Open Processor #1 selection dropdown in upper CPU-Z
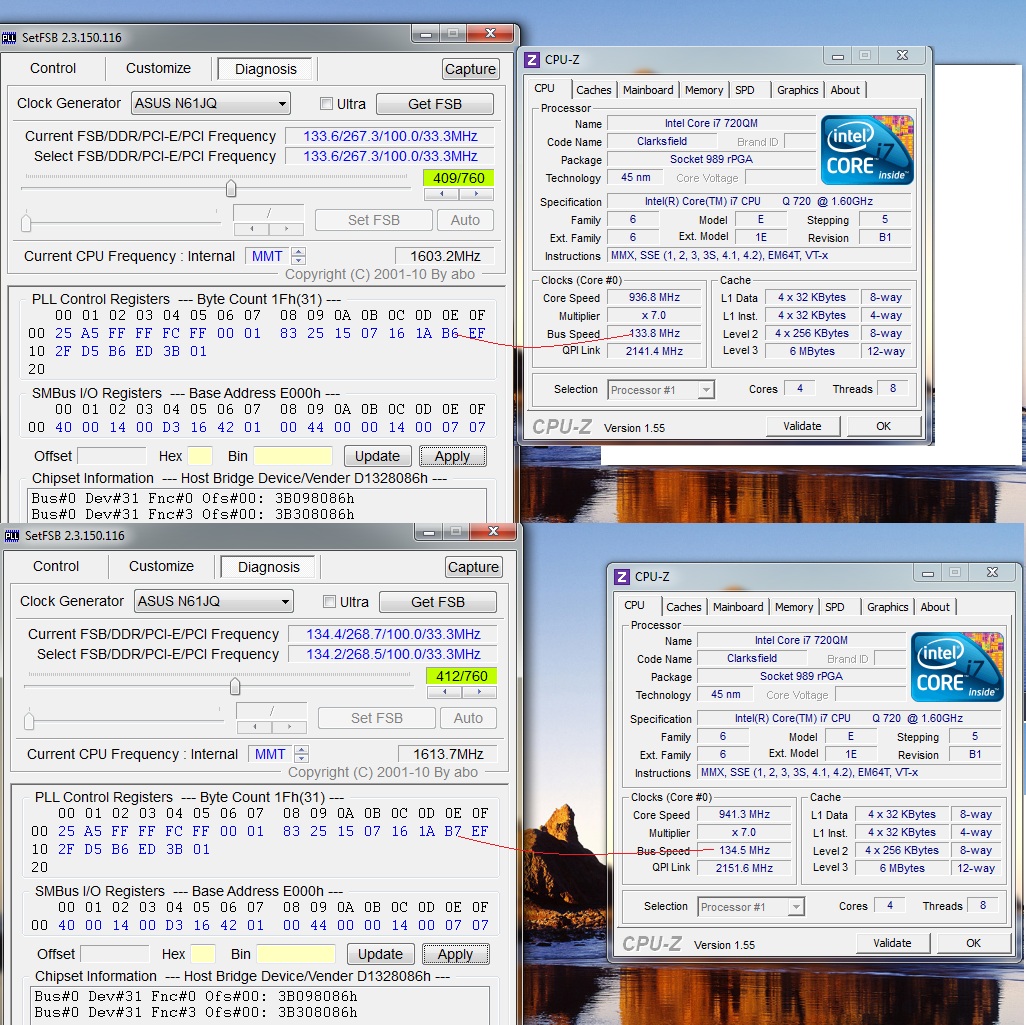This screenshot has width=1026, height=1025. 661,390
